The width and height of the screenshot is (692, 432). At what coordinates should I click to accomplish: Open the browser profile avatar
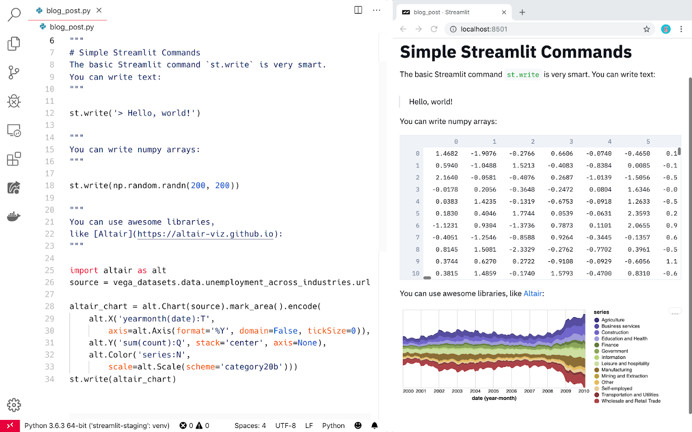tap(666, 29)
